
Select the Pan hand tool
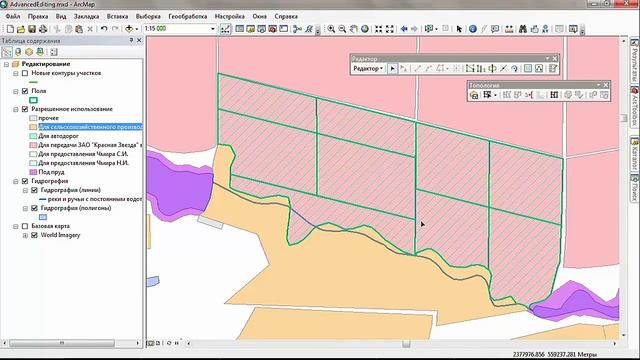click(x=353, y=29)
